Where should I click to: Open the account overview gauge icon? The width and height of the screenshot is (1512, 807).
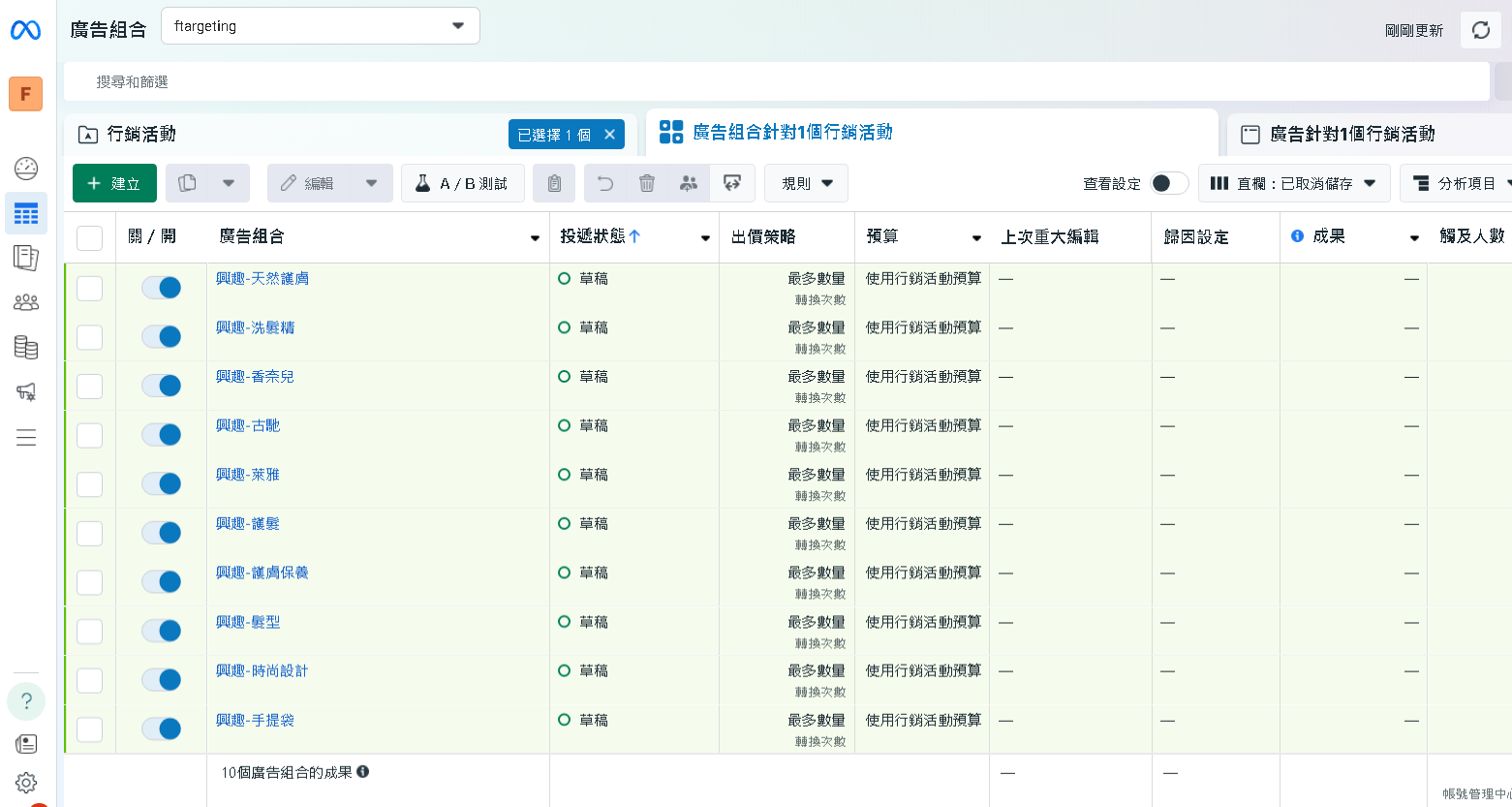pos(26,168)
